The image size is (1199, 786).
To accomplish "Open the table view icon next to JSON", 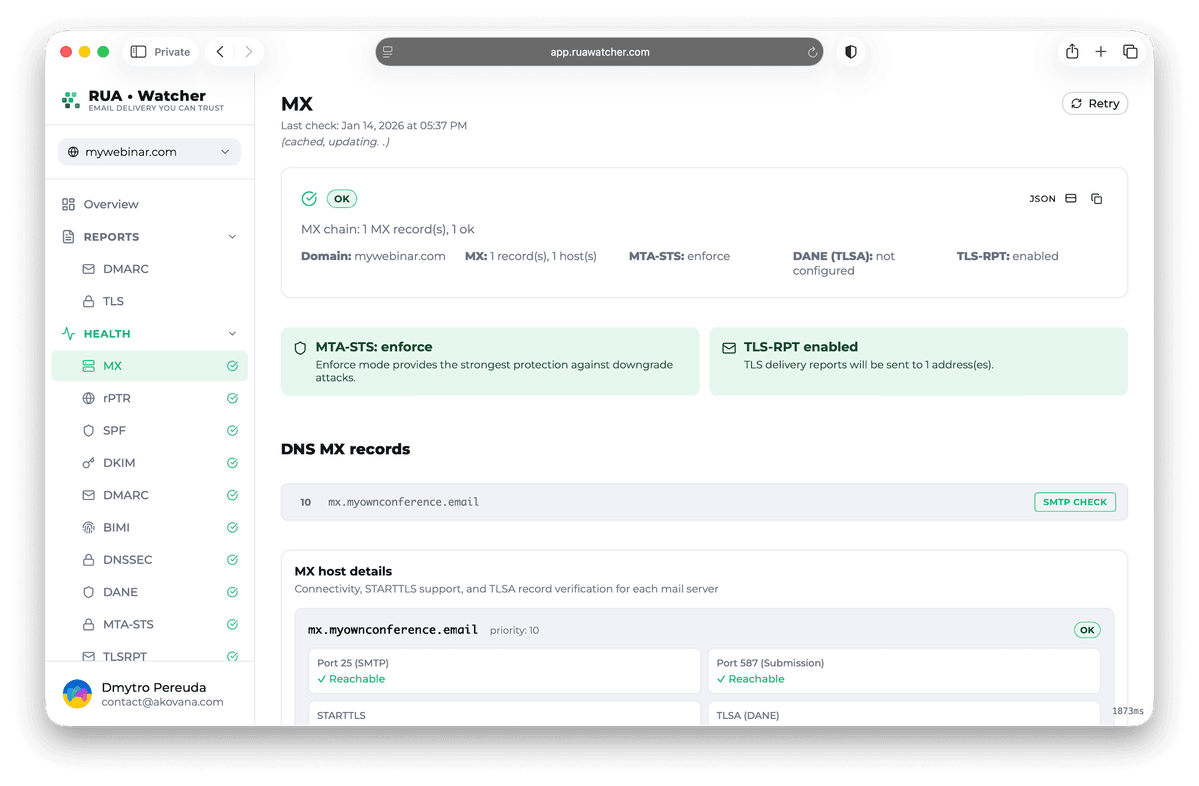I will (1070, 198).
